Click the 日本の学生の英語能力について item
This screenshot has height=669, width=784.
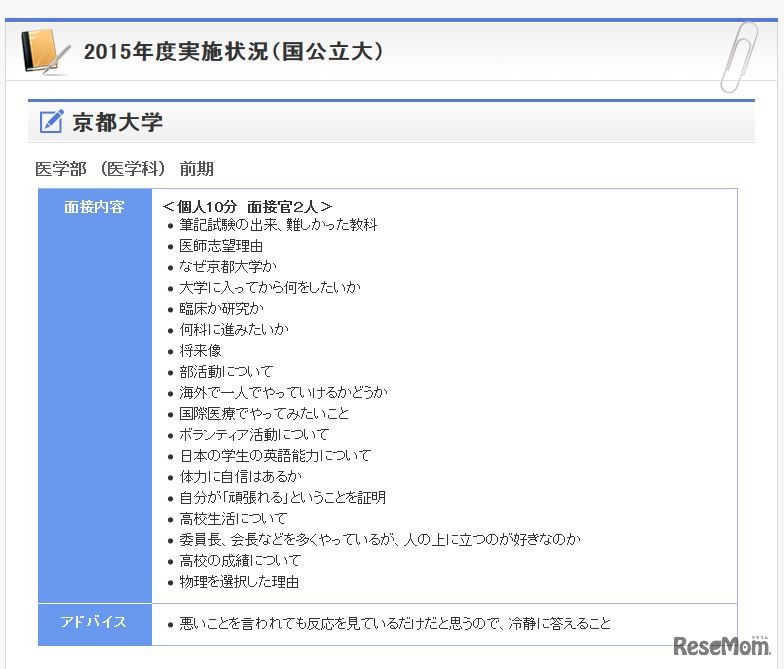coord(275,456)
